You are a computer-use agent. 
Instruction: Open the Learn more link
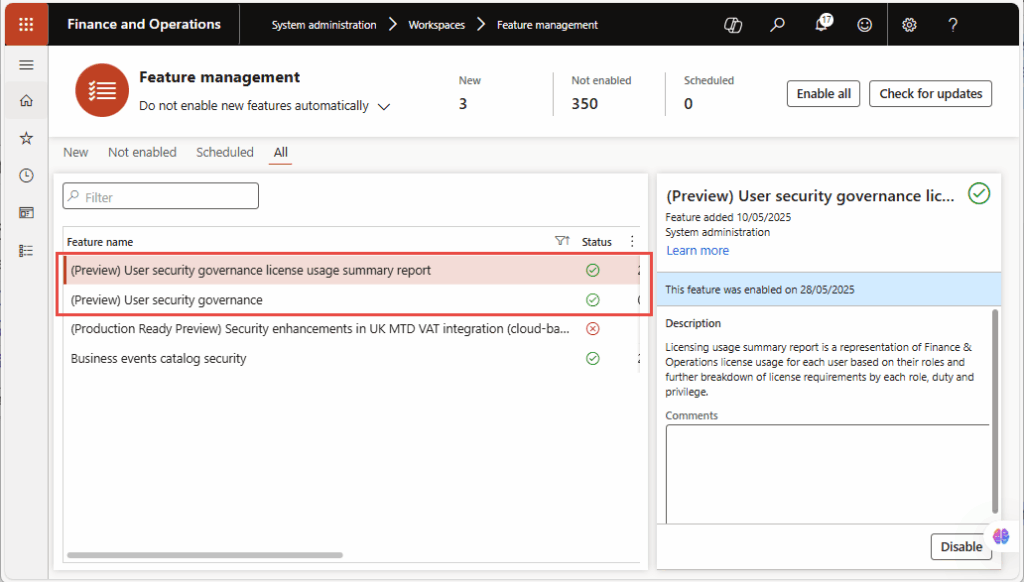click(x=697, y=251)
